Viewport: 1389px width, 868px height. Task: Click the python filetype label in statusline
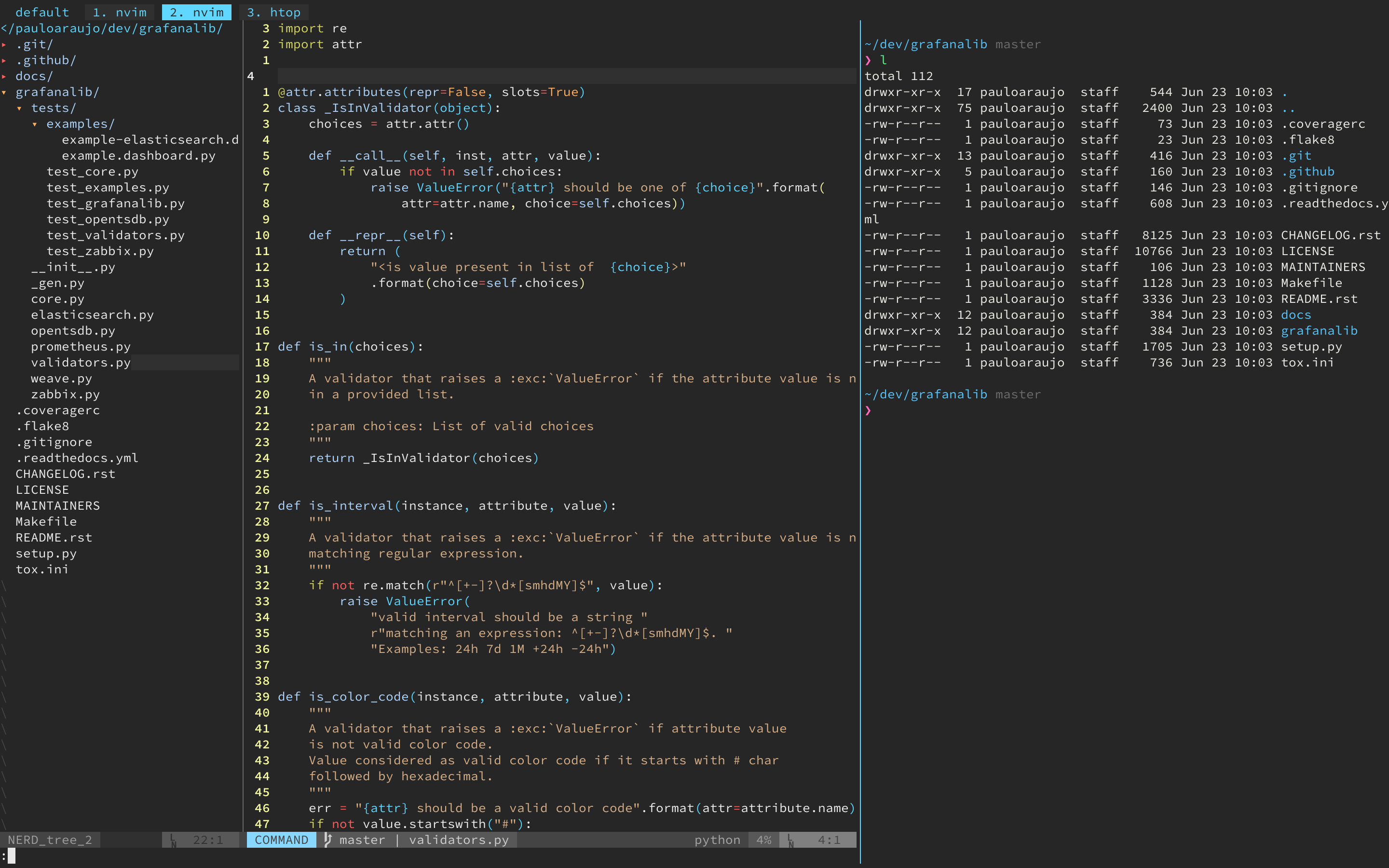[x=717, y=840]
